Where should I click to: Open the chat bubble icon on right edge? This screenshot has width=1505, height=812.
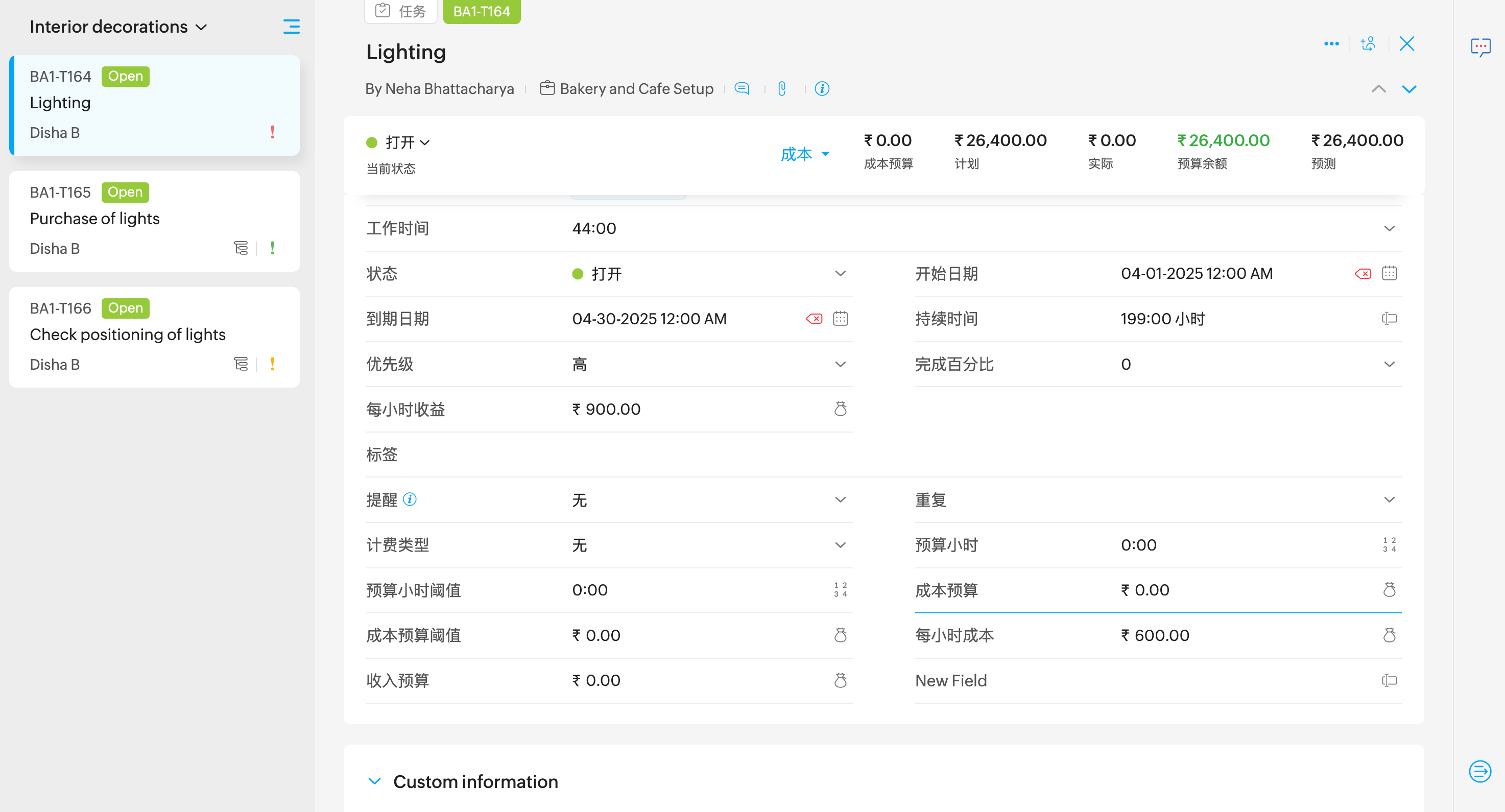point(1480,47)
